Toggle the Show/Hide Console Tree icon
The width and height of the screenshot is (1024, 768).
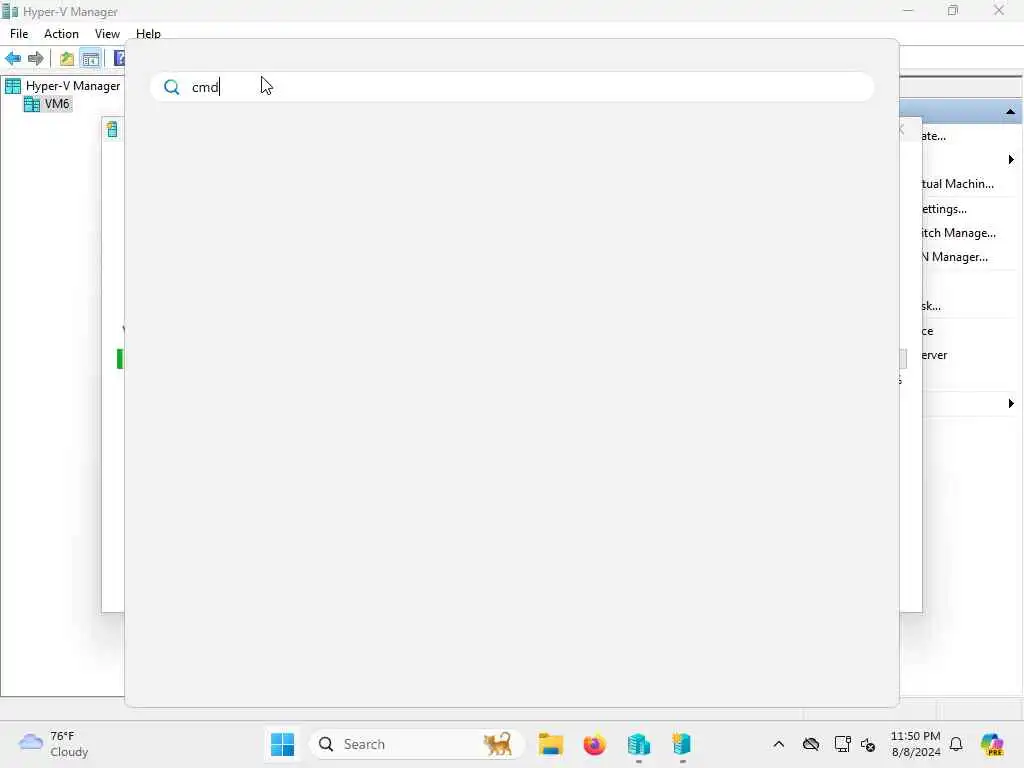(x=90, y=58)
